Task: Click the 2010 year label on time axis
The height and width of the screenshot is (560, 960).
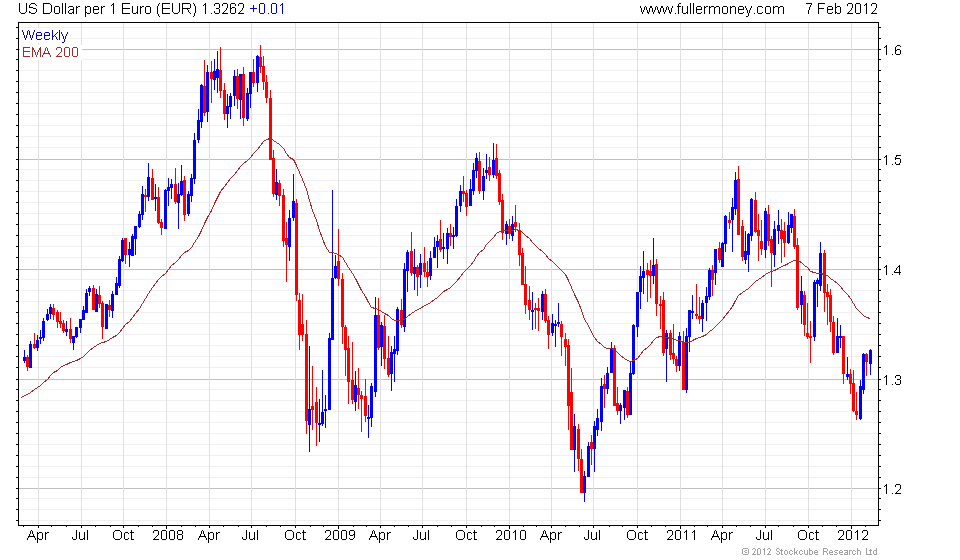Action: coord(511,535)
